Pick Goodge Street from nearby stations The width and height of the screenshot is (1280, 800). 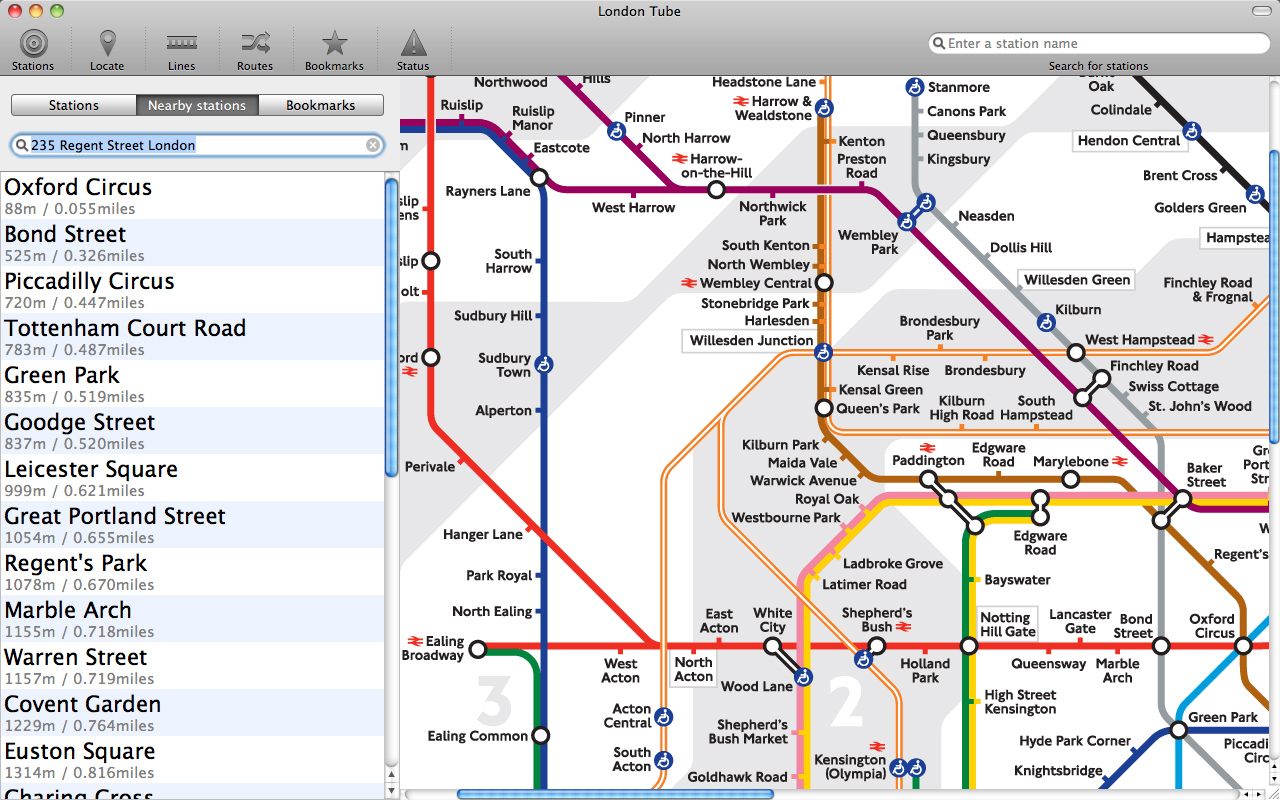192,431
